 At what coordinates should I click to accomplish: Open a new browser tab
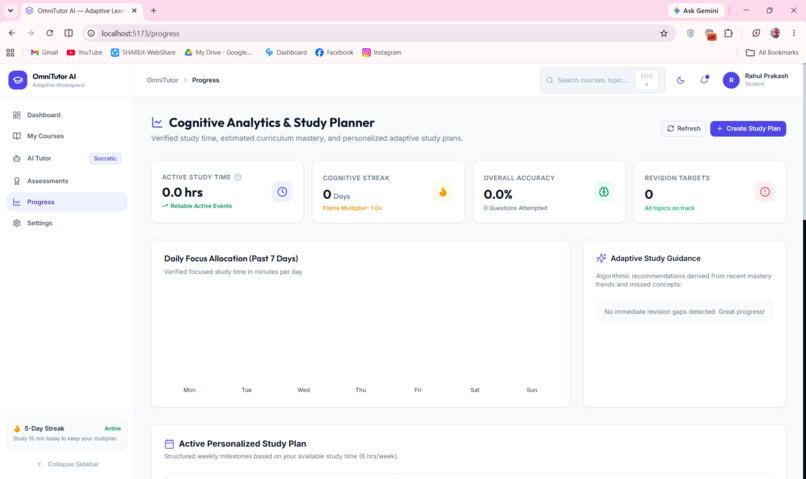click(x=153, y=11)
